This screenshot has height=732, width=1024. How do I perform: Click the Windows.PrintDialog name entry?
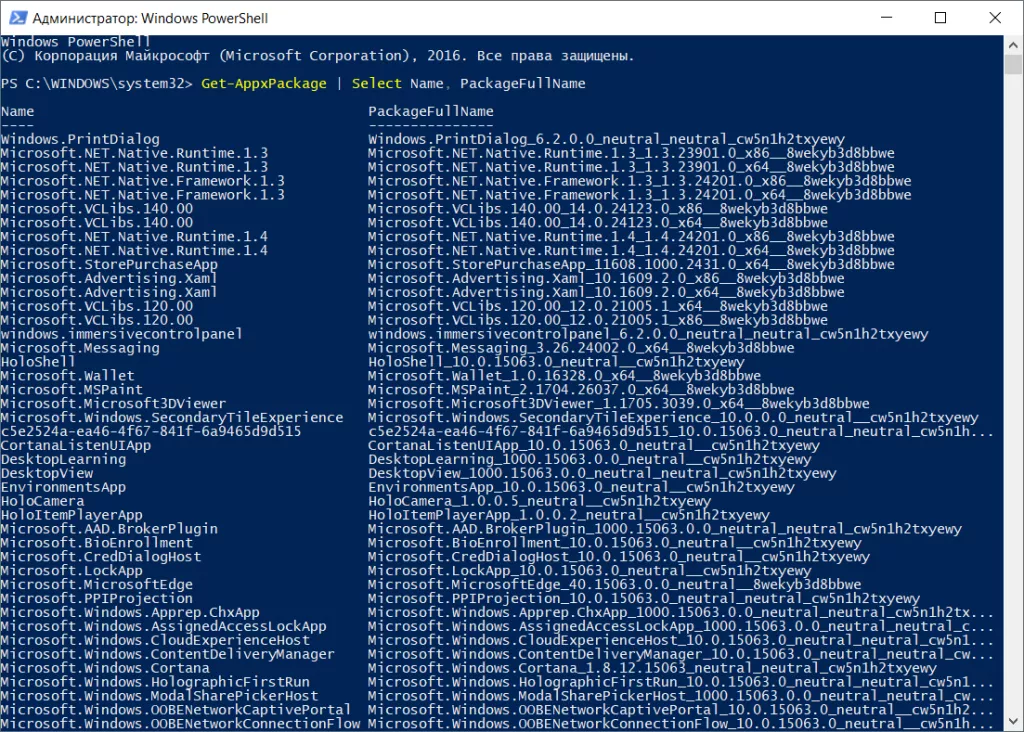click(x=80, y=139)
